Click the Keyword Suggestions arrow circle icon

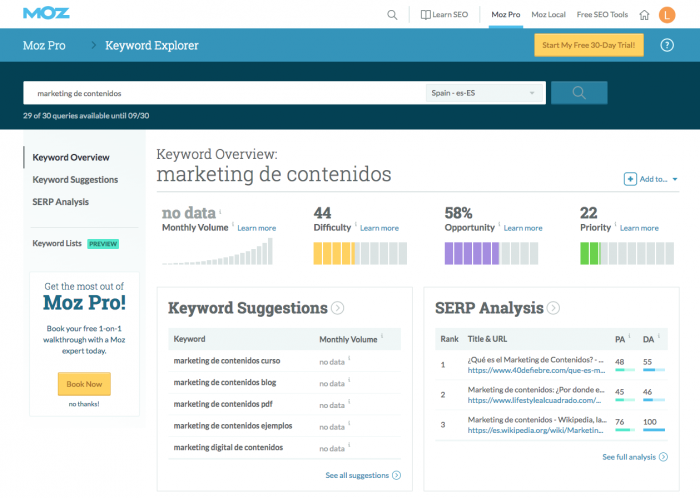click(x=338, y=308)
